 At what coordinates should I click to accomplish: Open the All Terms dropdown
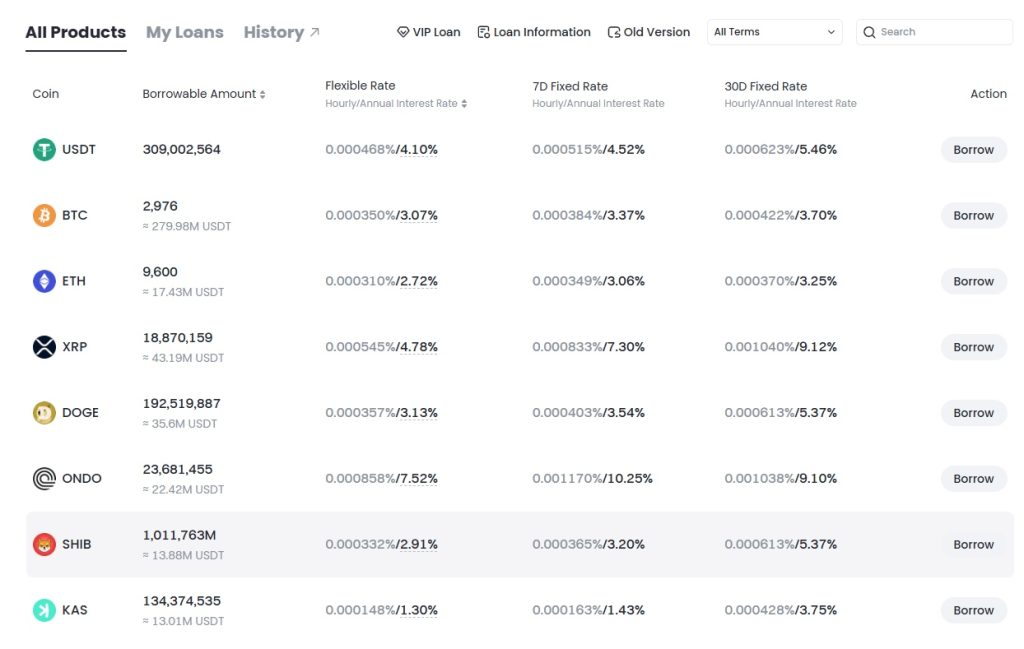(775, 31)
